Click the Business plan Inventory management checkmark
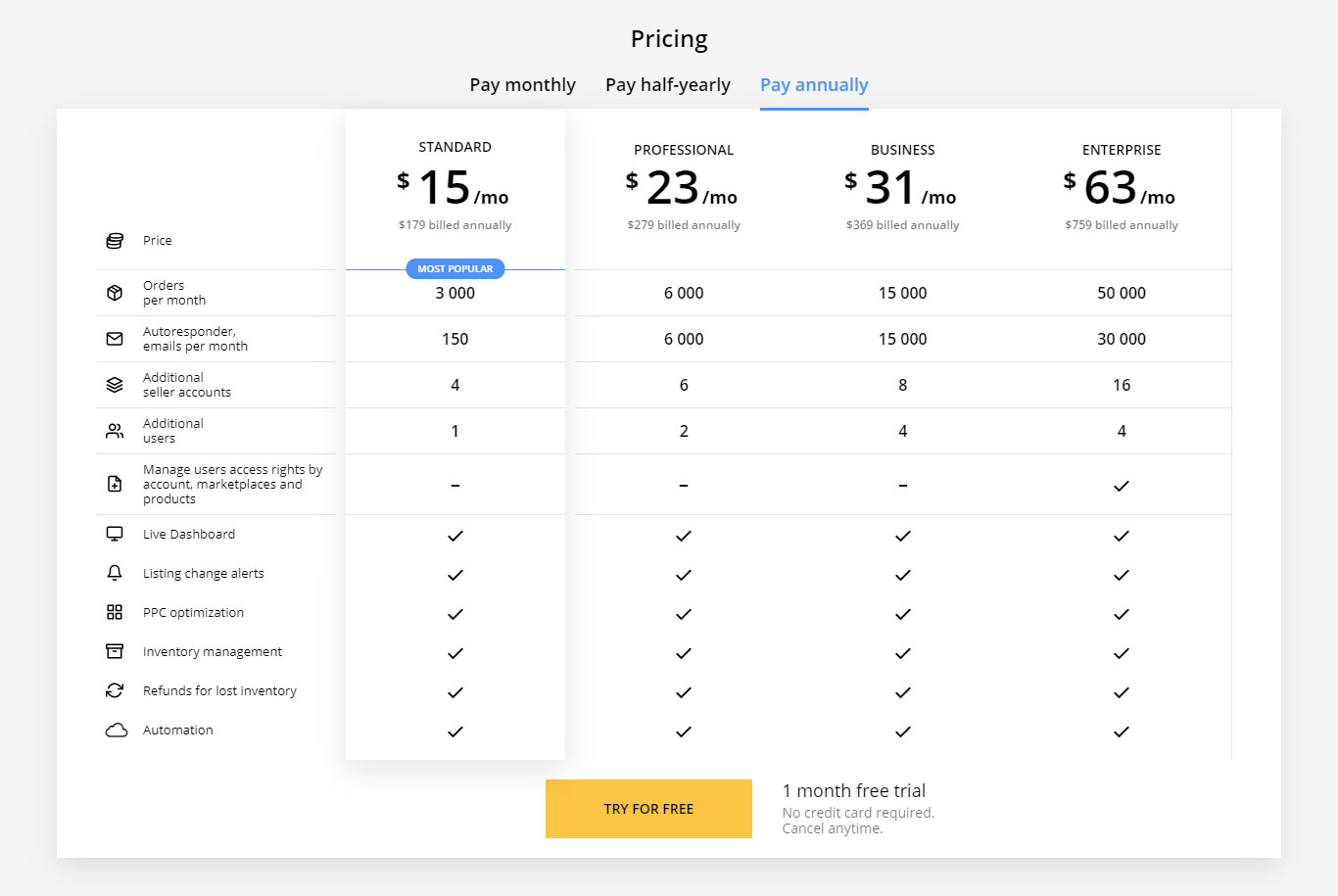 coord(903,653)
